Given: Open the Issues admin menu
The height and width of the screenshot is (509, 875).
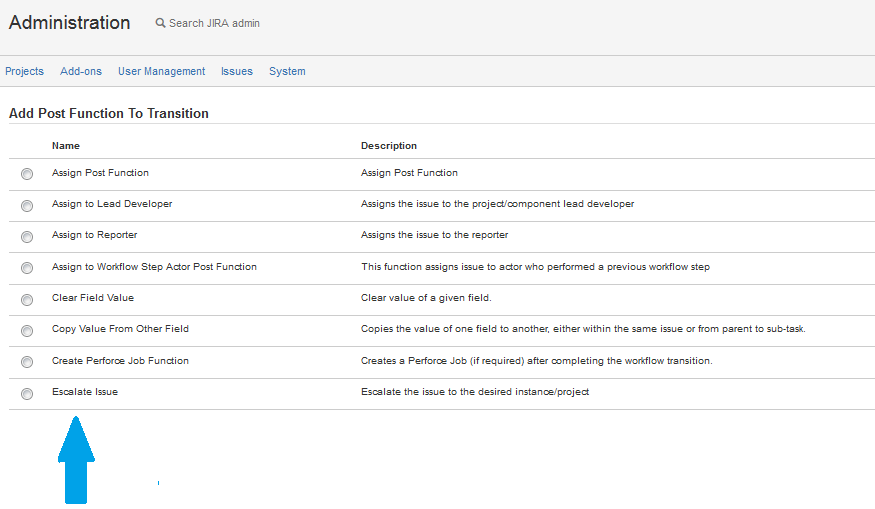Looking at the screenshot, I should (x=237, y=71).
